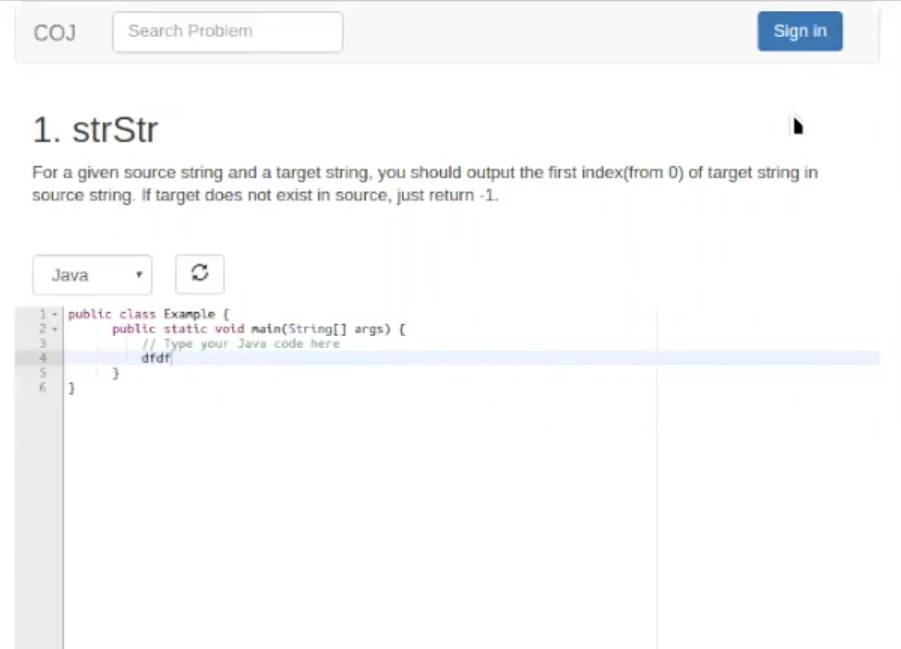Collapse the fold arrow on line 1
Image resolution: width=901 pixels, height=649 pixels.
point(55,314)
